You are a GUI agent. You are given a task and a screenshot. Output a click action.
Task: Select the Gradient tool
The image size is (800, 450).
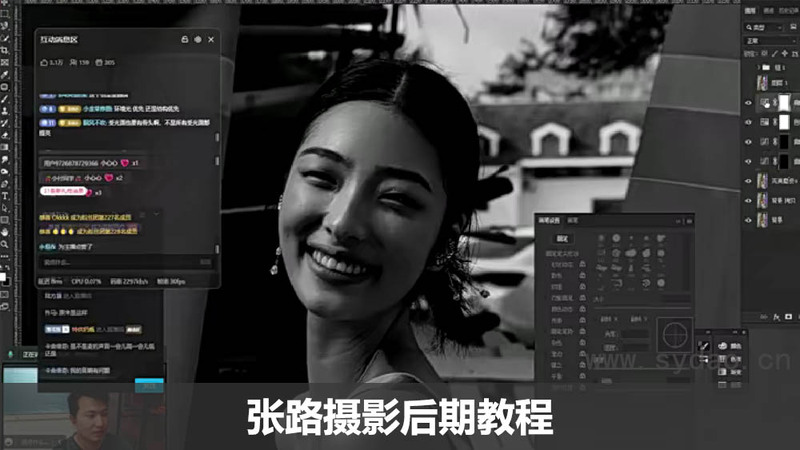[x=5, y=147]
